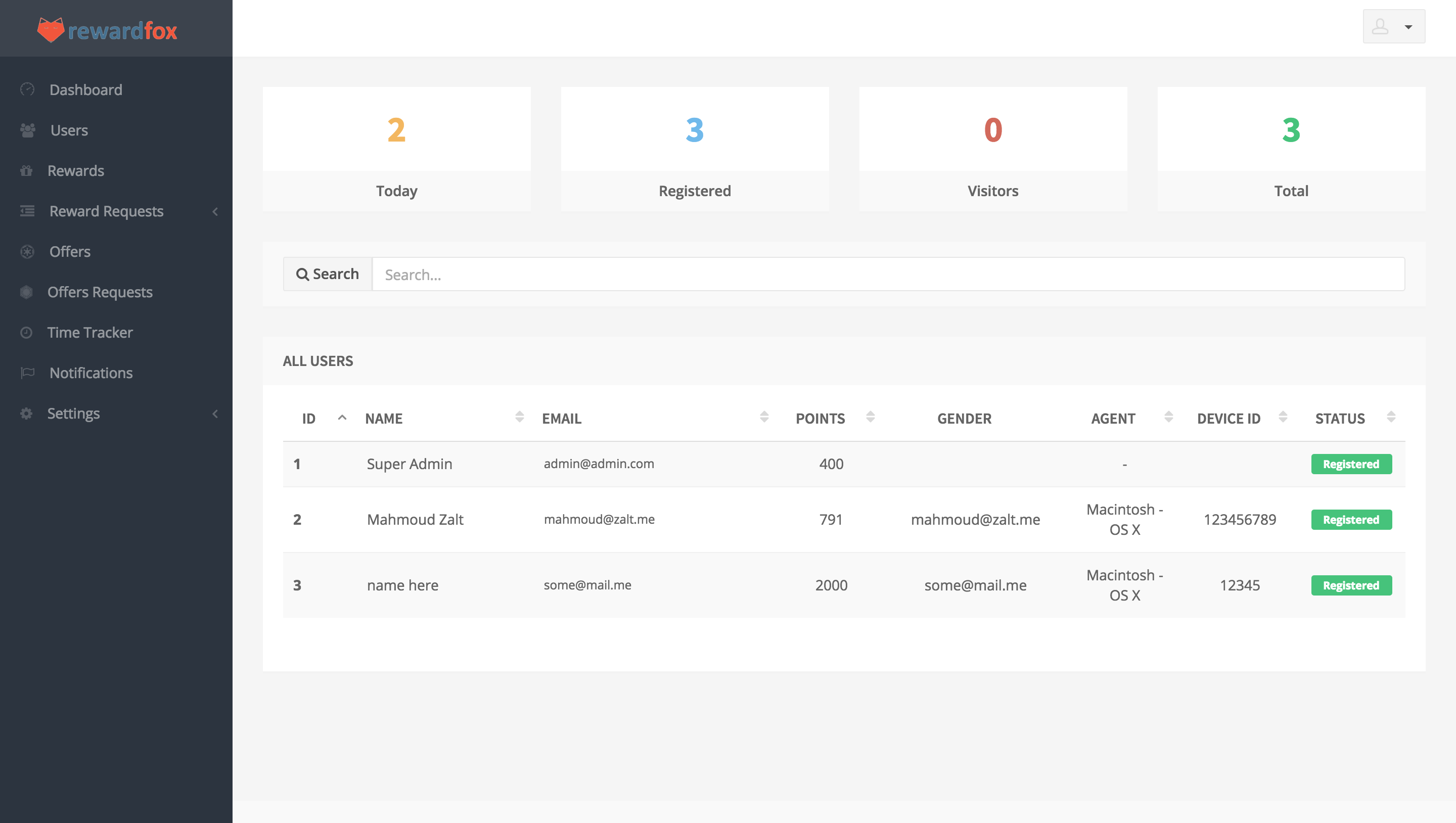Click the Dashboard gauge icon

point(27,89)
